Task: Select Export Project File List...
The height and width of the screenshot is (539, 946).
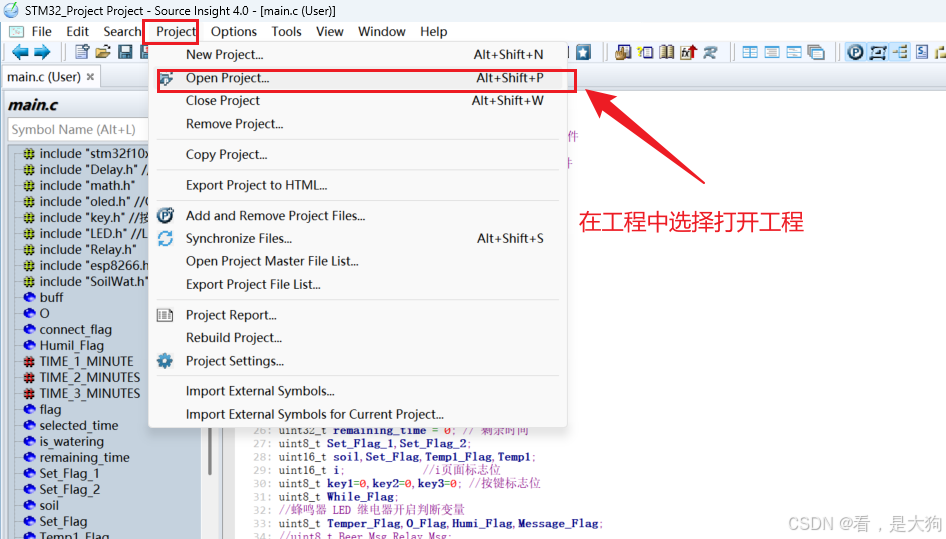Action: [357, 284]
